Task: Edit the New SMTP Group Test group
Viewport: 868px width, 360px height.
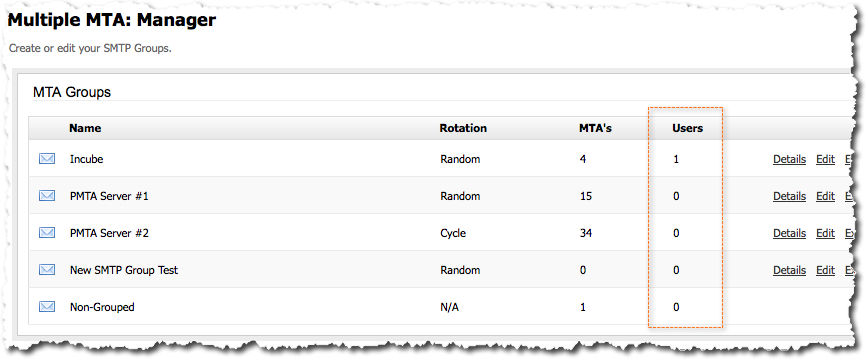Action: click(825, 270)
